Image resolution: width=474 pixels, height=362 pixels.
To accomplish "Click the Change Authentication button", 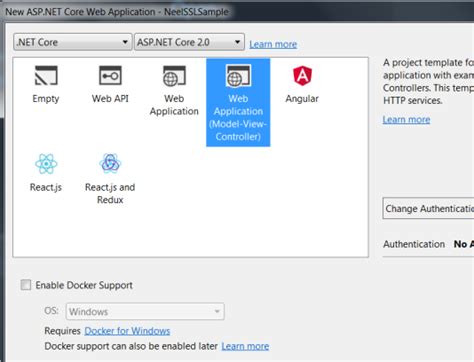I will pyautogui.click(x=428, y=209).
